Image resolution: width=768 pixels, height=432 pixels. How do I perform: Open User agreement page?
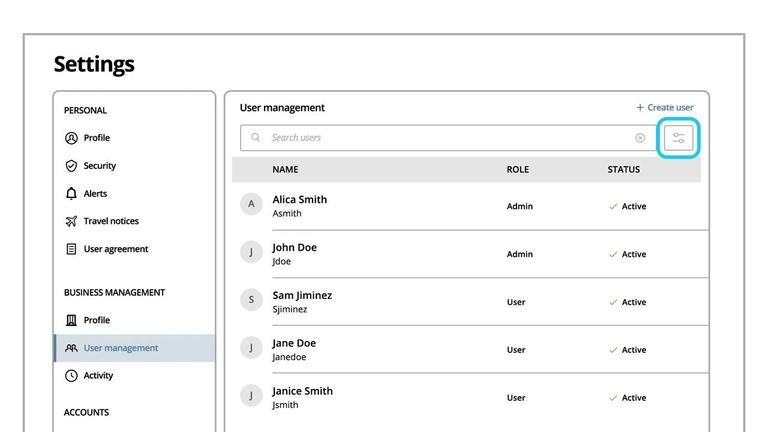point(116,249)
